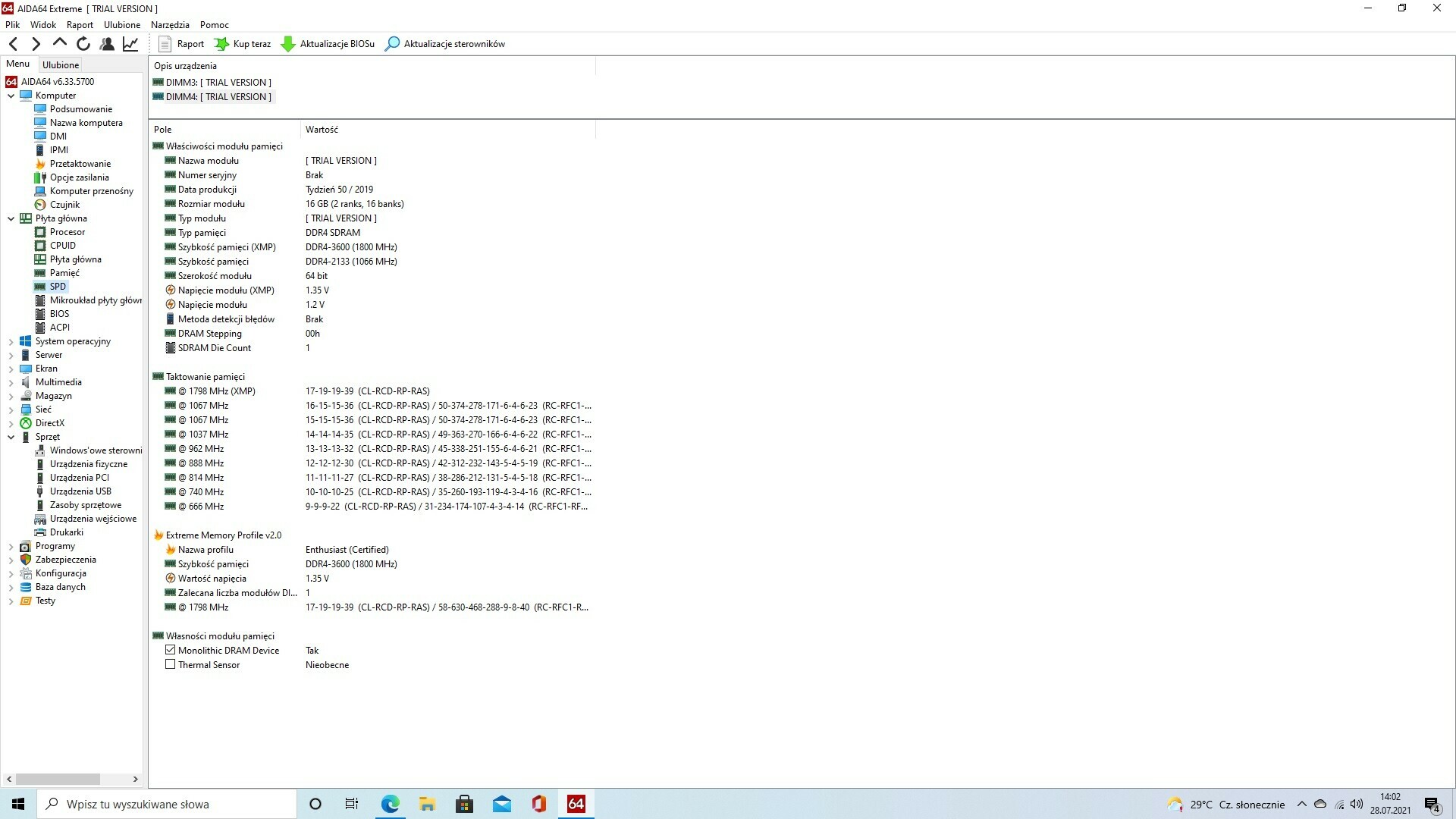
Task: Open the Plik menu
Action: [x=12, y=25]
